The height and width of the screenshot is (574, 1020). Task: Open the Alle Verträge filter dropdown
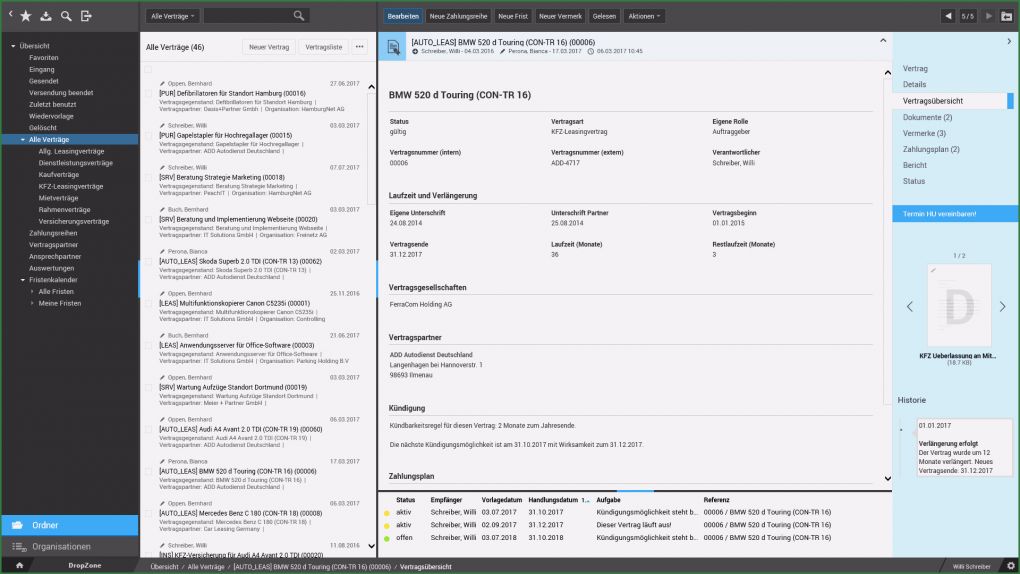pos(172,16)
